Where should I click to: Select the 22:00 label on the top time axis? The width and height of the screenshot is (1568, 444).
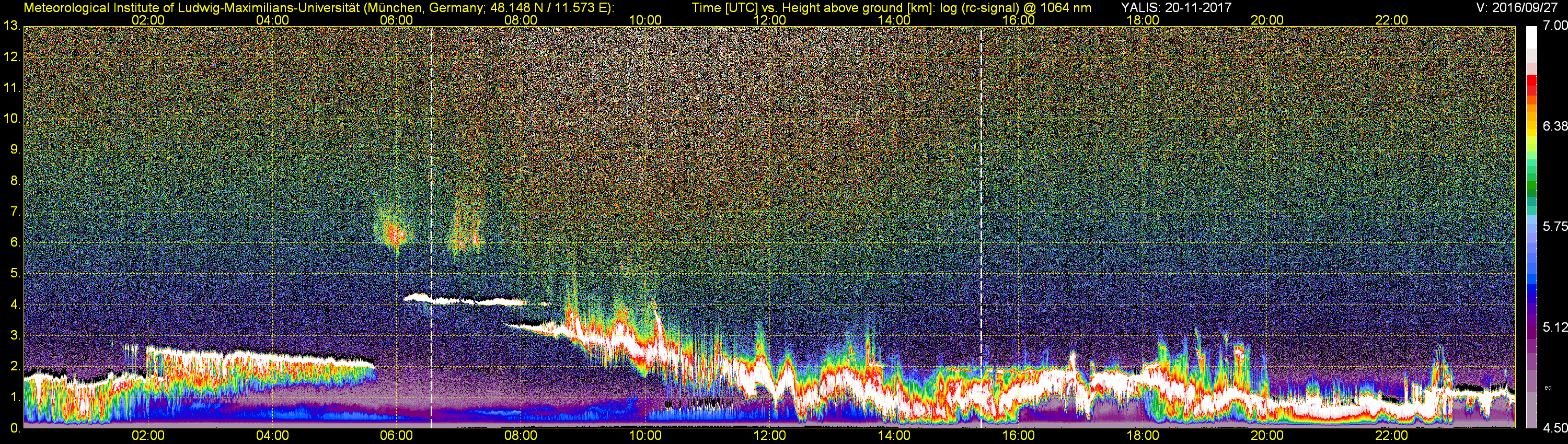click(x=1392, y=20)
